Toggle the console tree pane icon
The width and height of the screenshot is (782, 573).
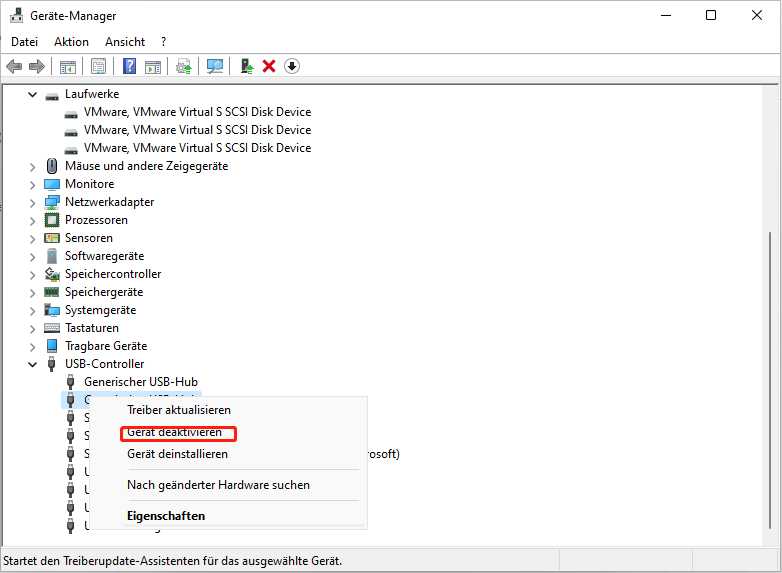pos(68,66)
